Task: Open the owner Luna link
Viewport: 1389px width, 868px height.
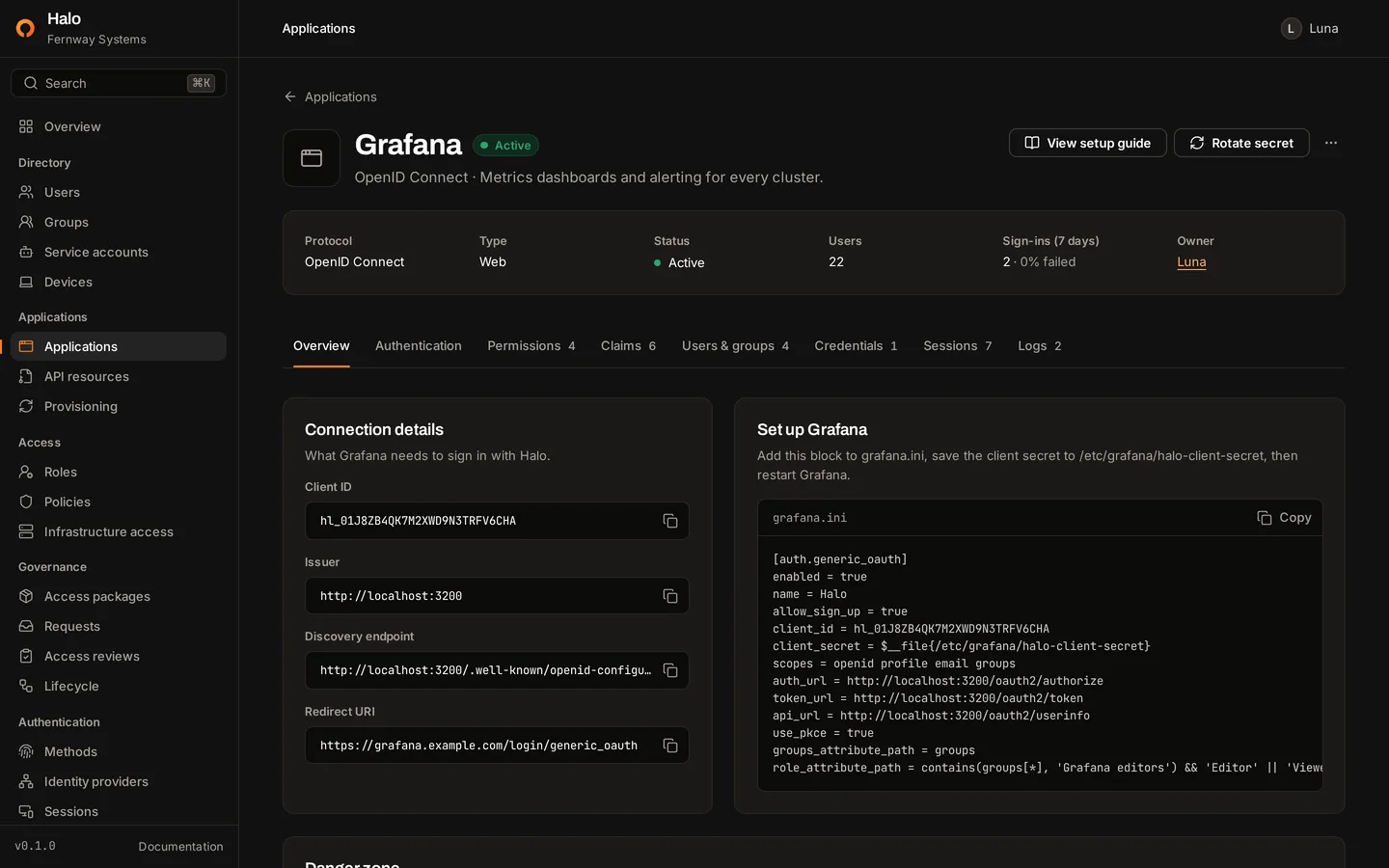Action: click(x=1191, y=261)
